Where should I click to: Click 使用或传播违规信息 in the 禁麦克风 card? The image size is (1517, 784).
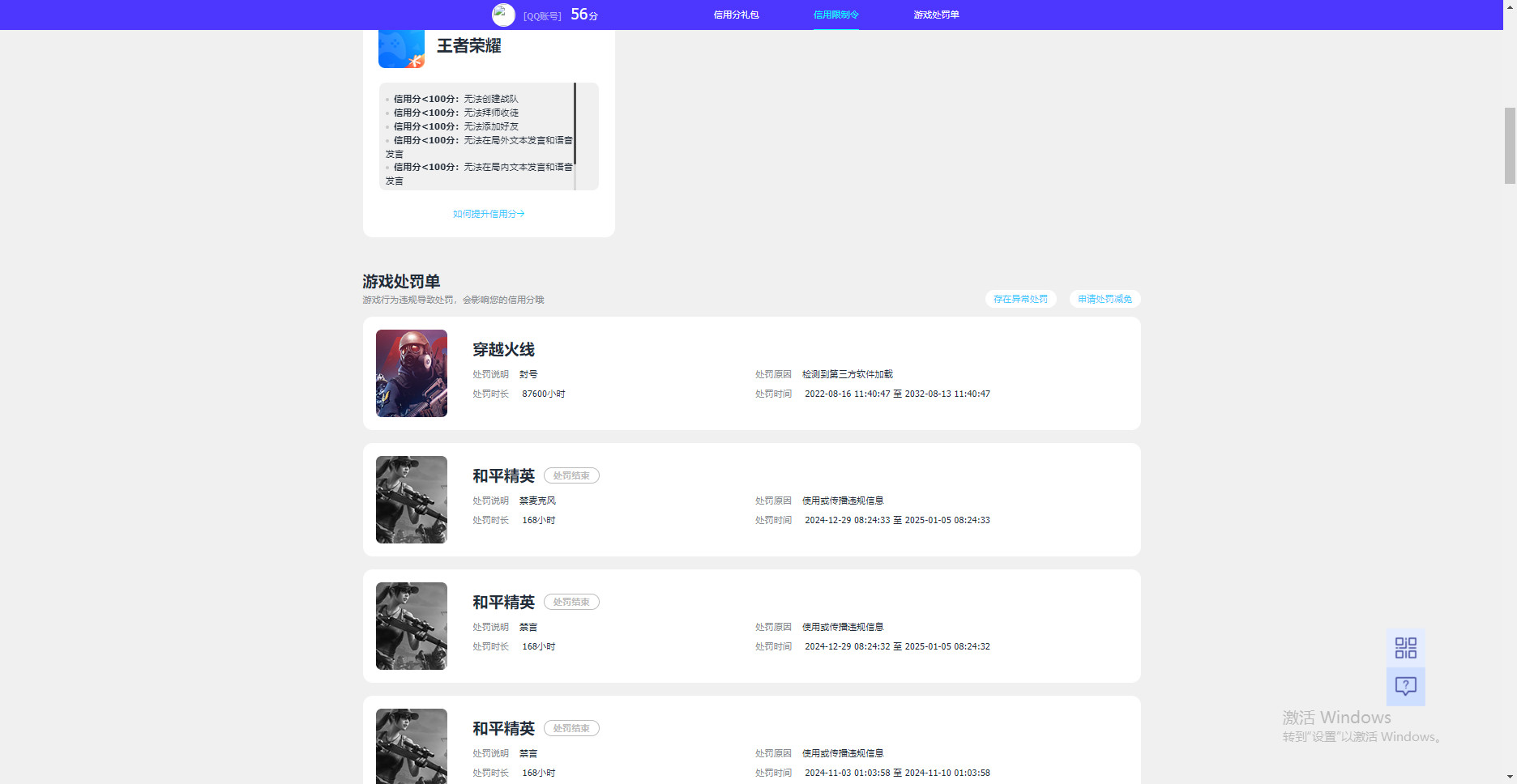[x=843, y=501]
